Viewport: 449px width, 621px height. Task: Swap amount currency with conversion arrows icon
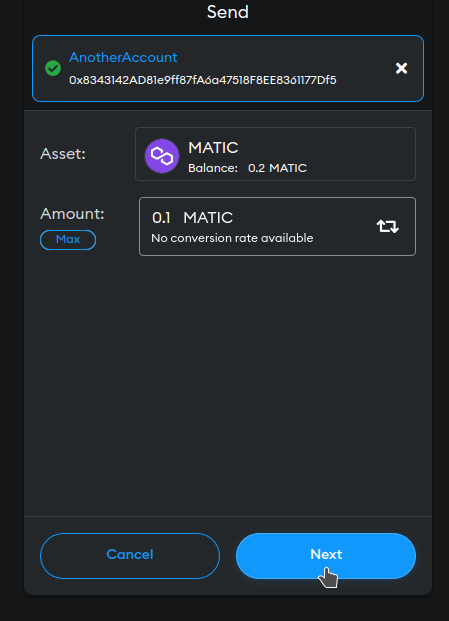click(388, 226)
